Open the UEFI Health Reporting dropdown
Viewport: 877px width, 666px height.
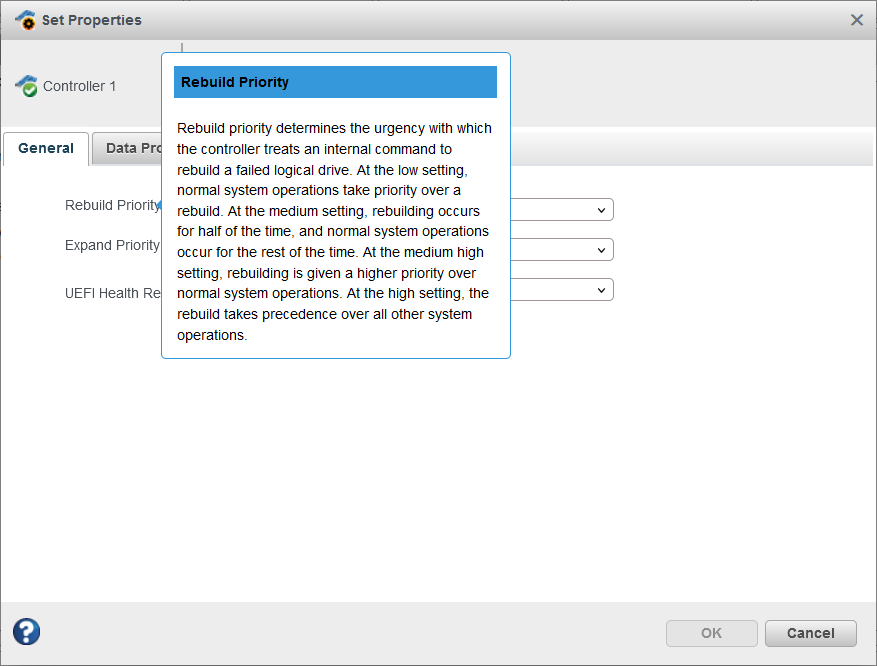pyautogui.click(x=562, y=290)
